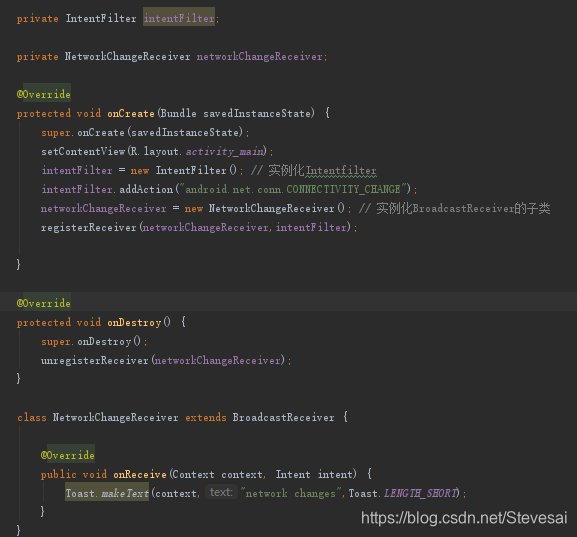Click the 实例化BroadcastReceiver的子类 comment
Screen dimensions: 577x537
454,208
